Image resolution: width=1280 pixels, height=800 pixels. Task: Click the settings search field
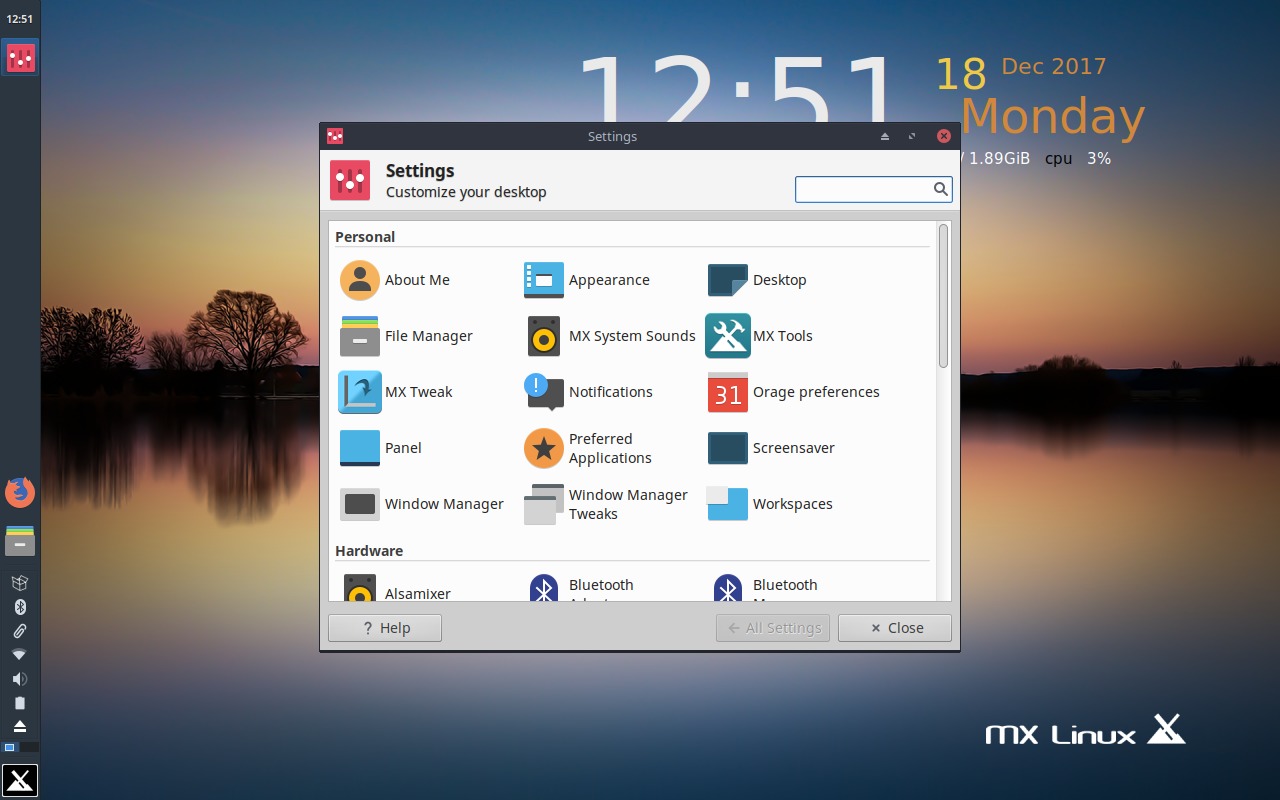[x=866, y=189]
